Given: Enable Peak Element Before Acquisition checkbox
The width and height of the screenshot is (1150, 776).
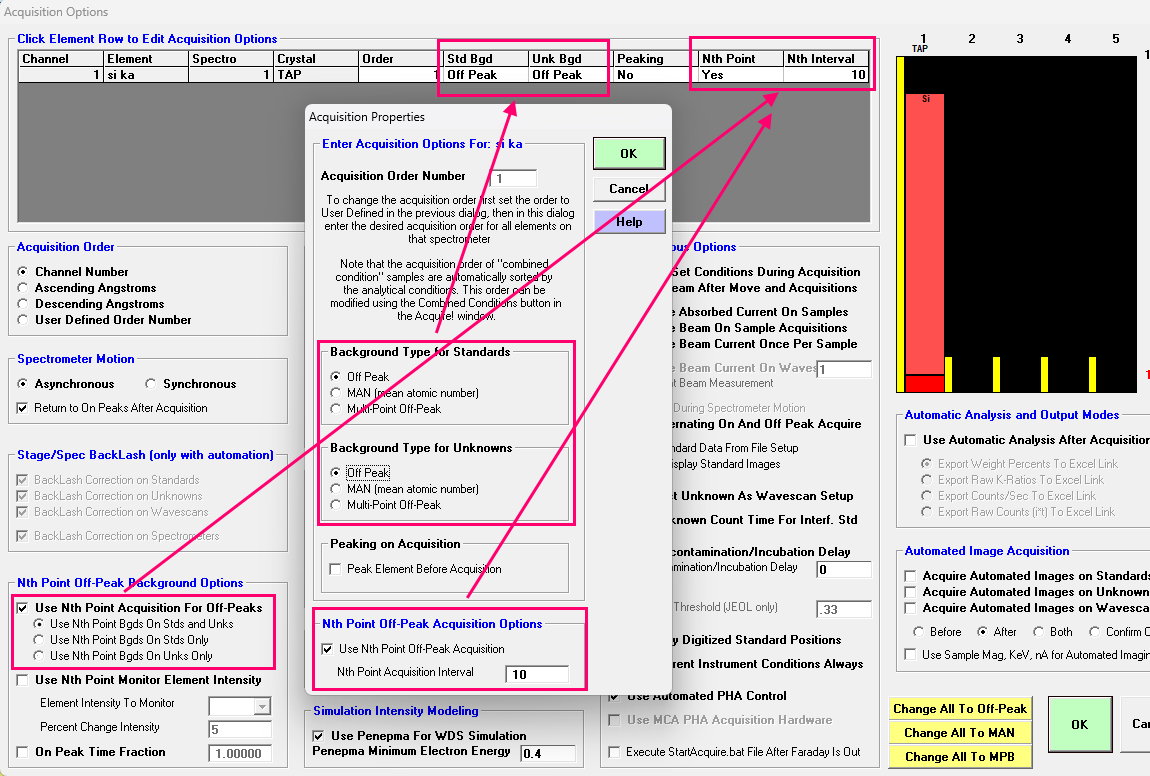Looking at the screenshot, I should [337, 569].
